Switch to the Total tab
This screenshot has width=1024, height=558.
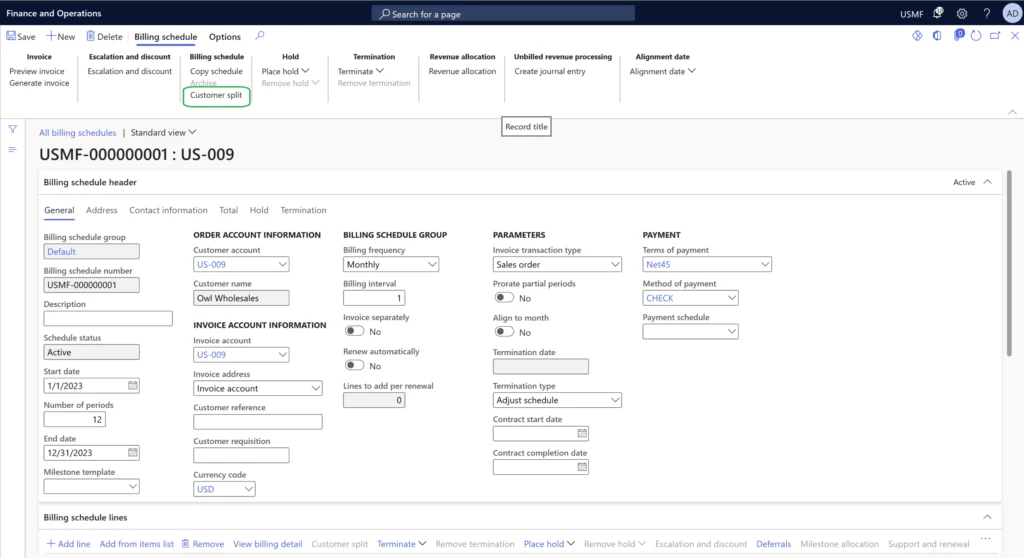(229, 210)
